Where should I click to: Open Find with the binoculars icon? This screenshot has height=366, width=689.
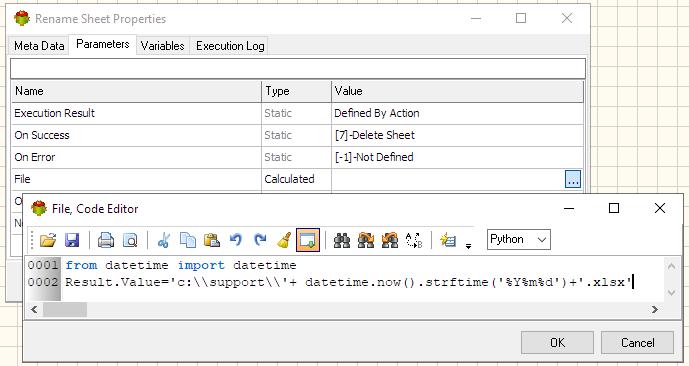[342, 240]
